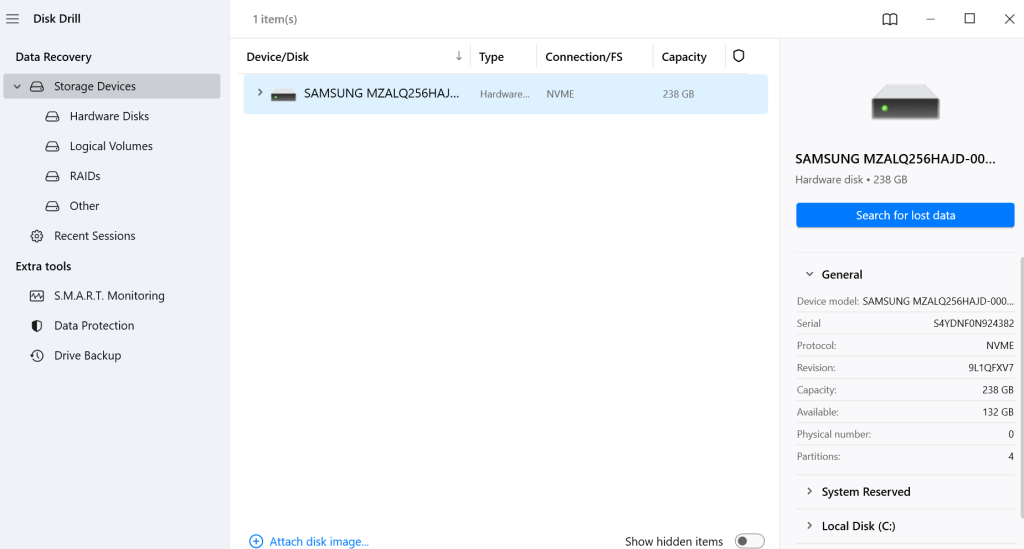Click the Data Protection shield icon
This screenshot has width=1024, height=549.
coord(37,326)
